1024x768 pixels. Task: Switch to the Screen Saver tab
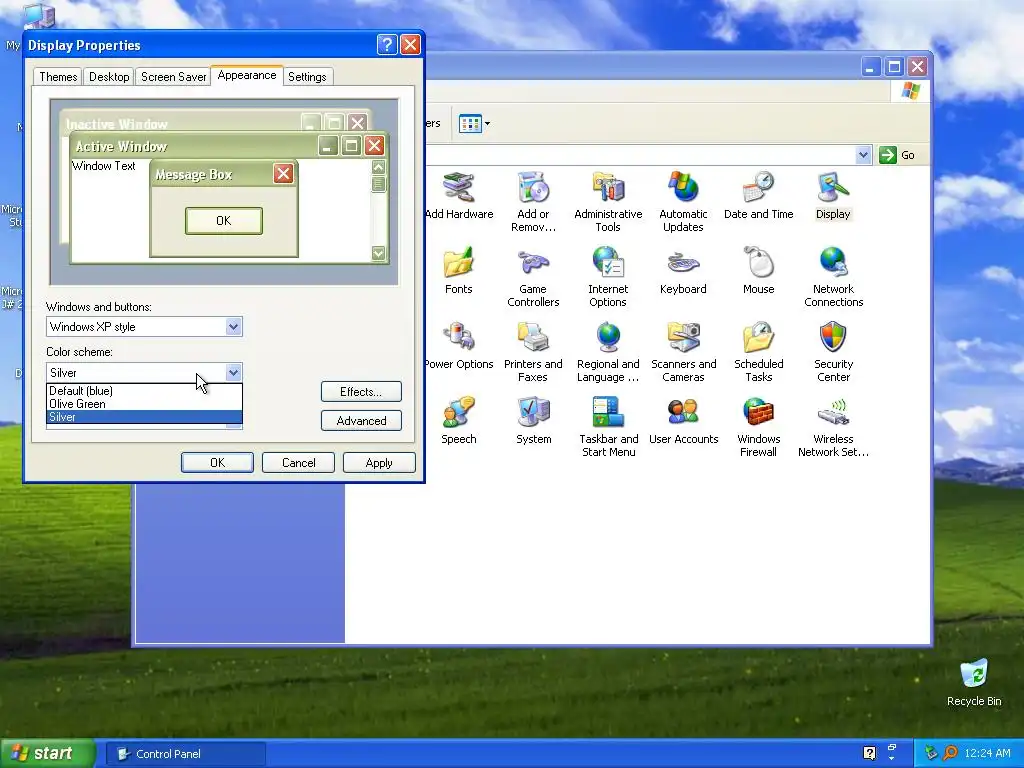click(x=173, y=76)
